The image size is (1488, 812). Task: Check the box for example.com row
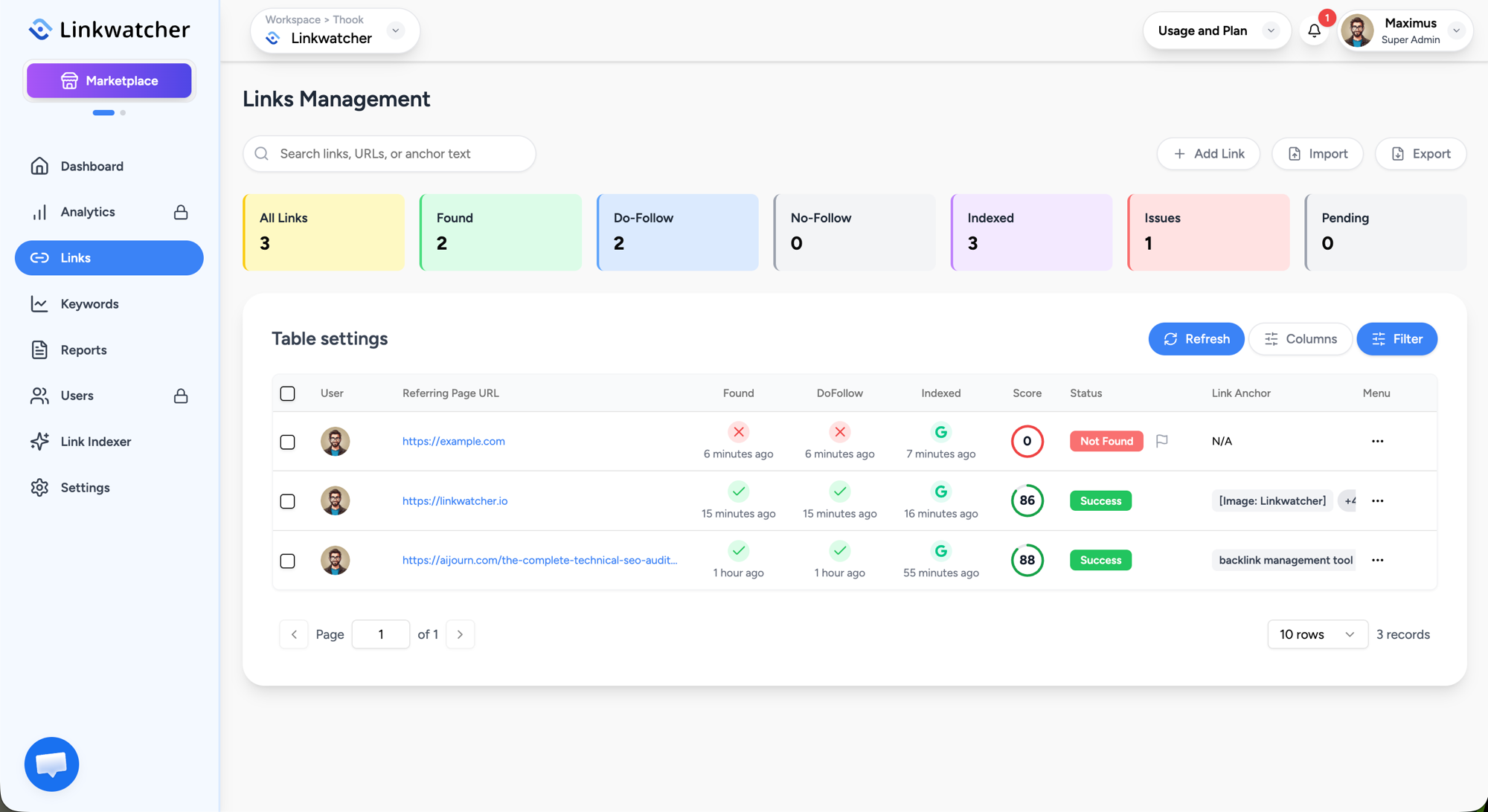click(288, 442)
